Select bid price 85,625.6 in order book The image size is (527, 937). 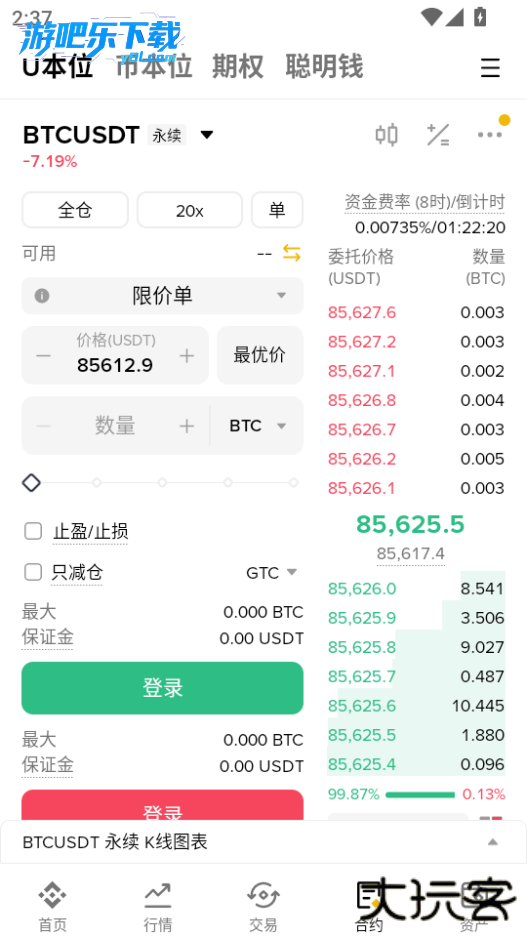362,706
